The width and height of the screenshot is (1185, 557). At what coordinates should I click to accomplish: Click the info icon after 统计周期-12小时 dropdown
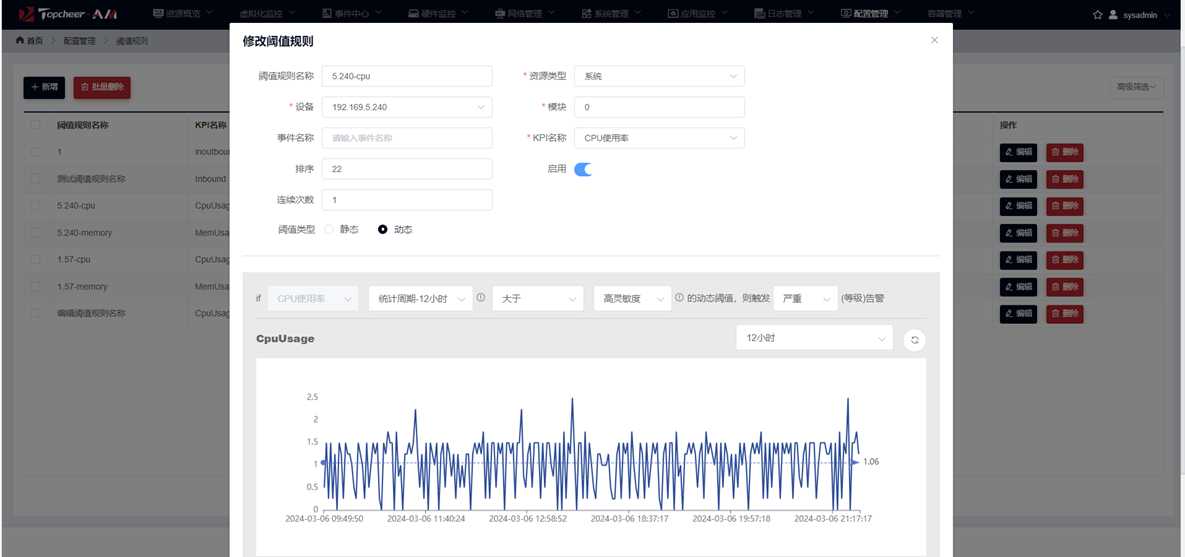click(x=481, y=297)
